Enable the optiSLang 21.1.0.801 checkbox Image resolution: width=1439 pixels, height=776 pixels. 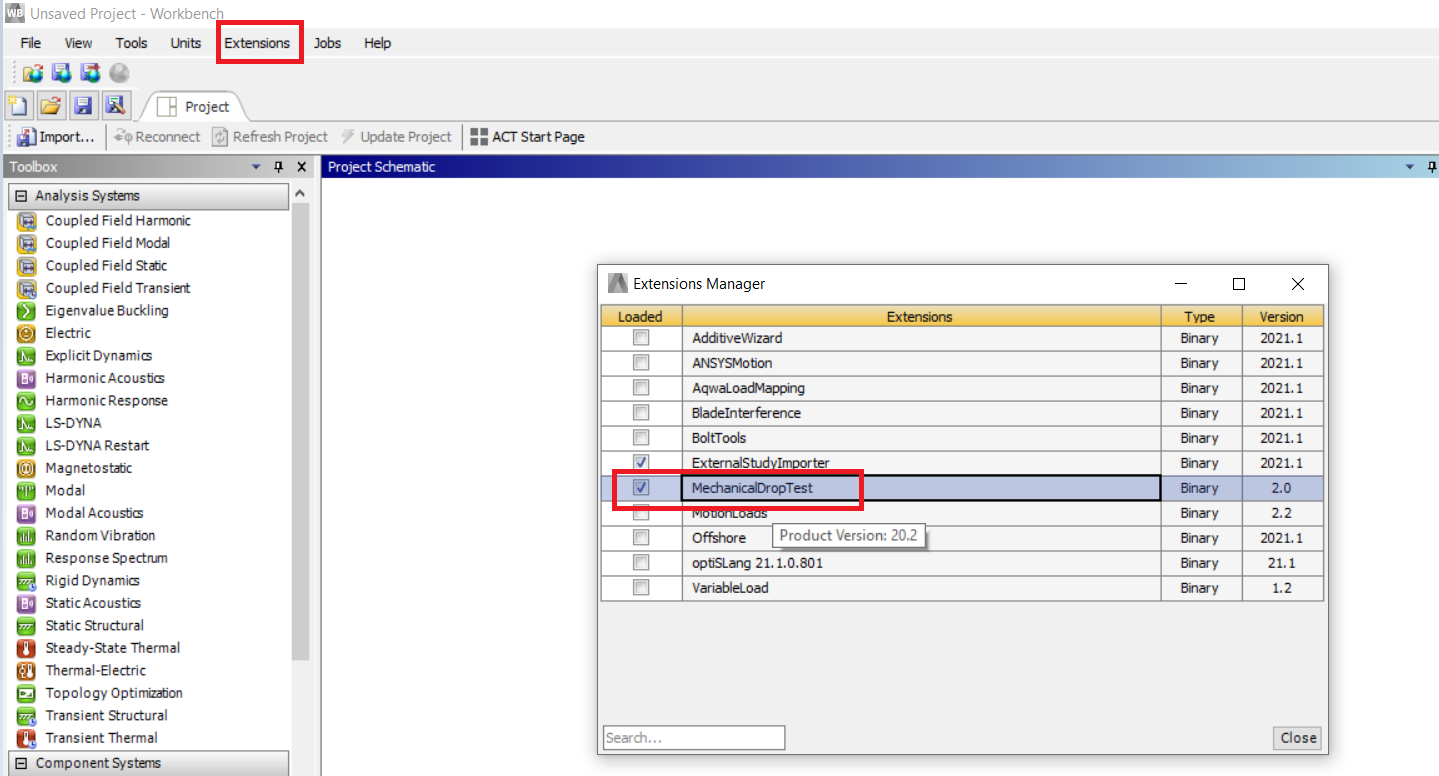click(641, 563)
